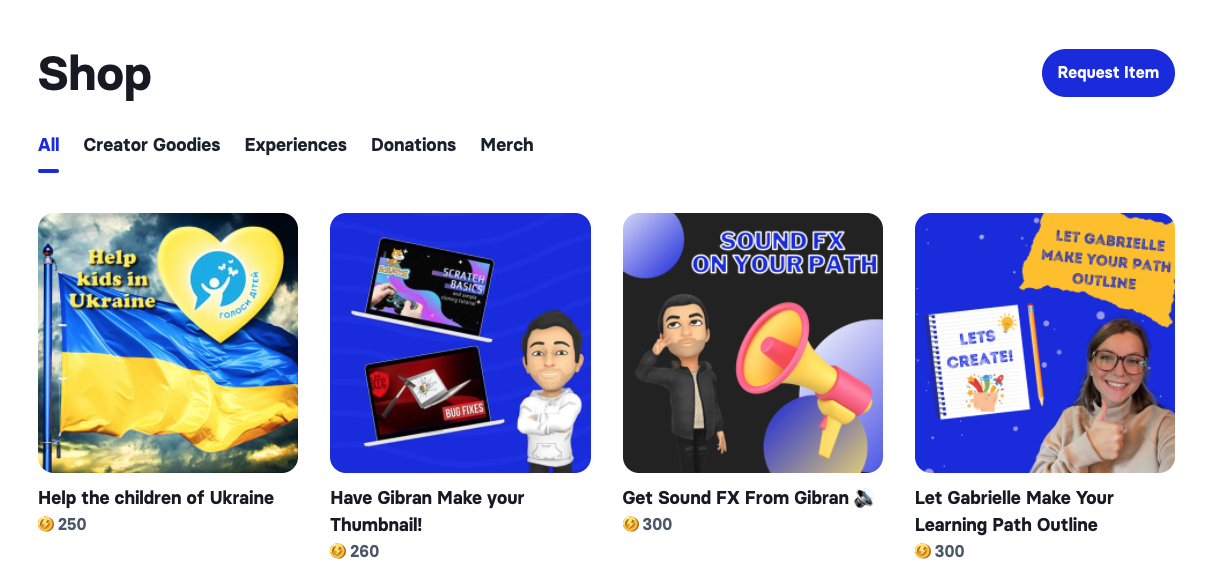Click the coin icon next to 250

[x=46, y=524]
